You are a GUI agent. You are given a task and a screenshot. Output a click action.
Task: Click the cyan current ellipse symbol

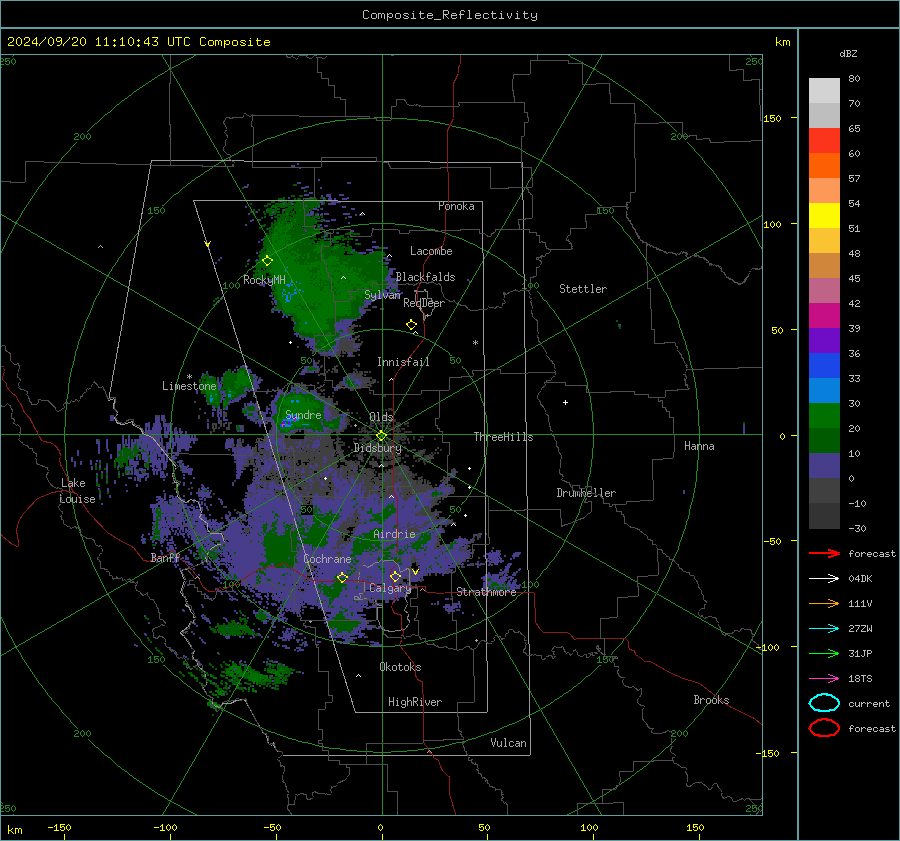(x=824, y=703)
